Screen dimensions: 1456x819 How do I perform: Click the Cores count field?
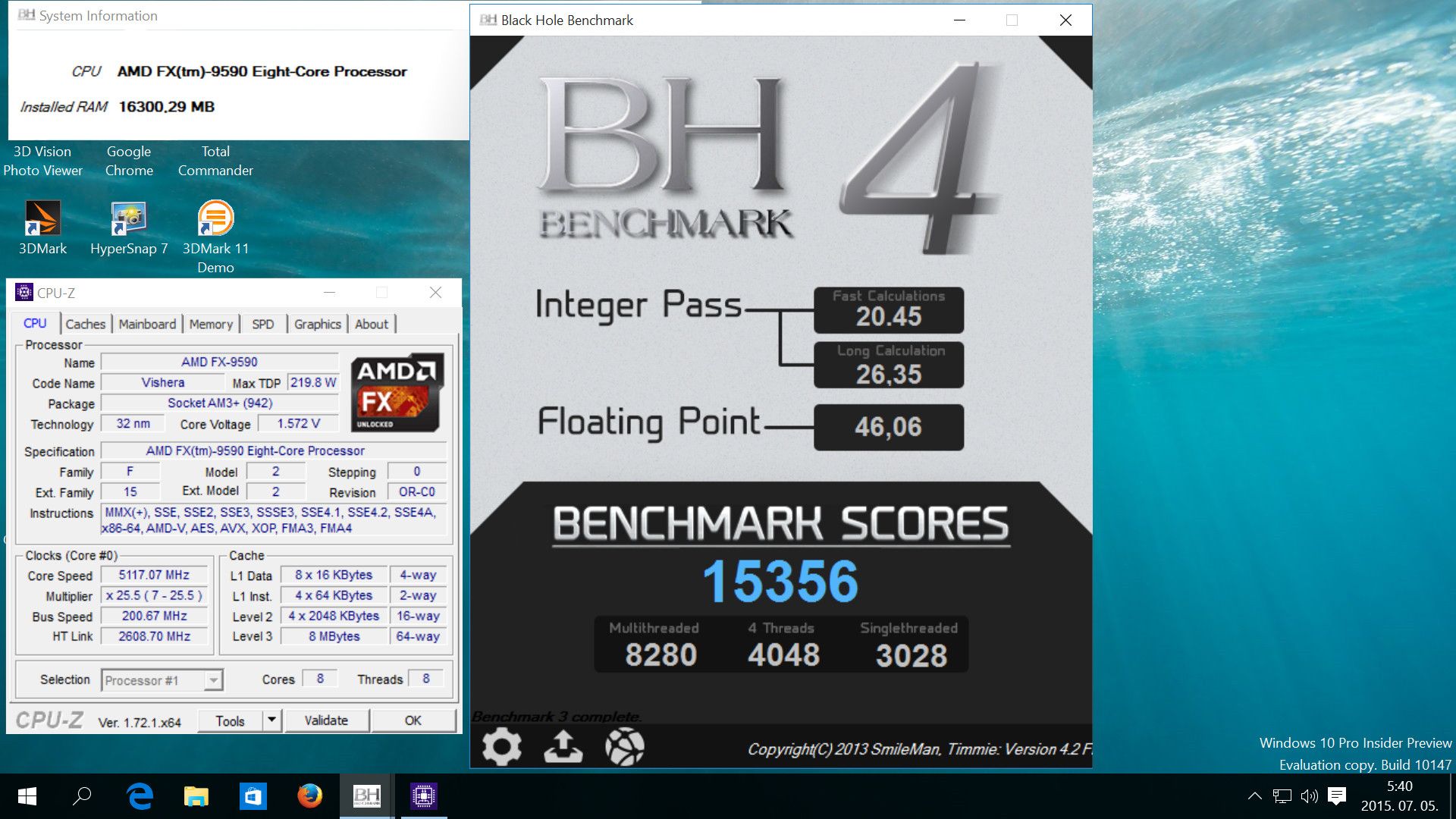[320, 679]
